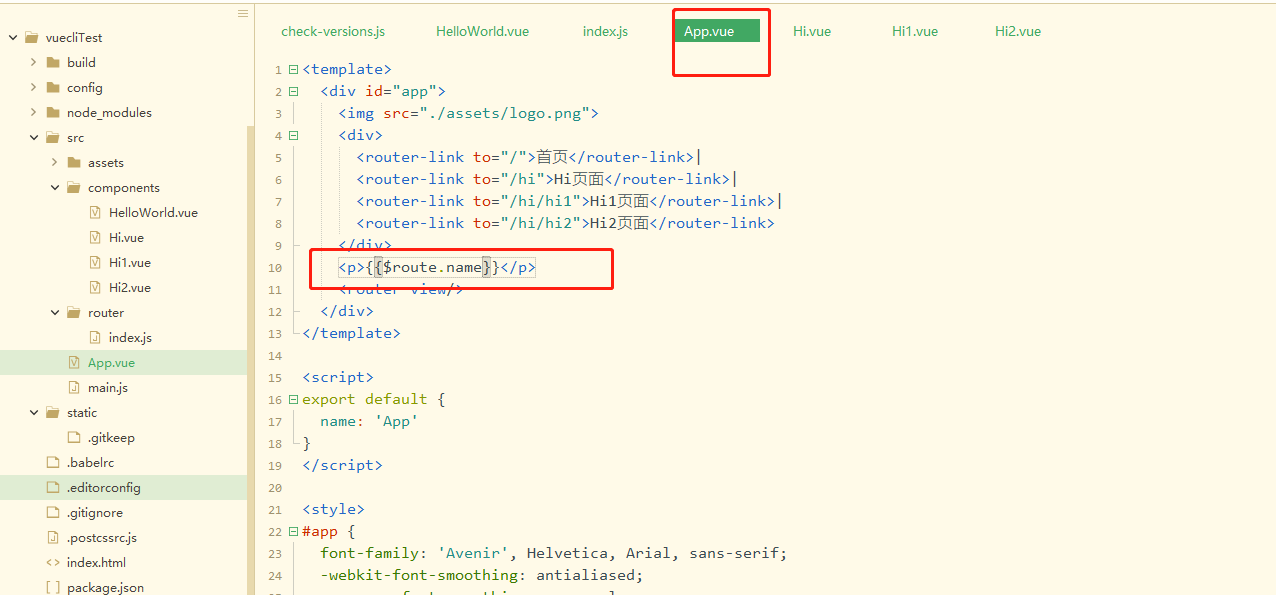Switch to the HelloWorld.vue tab

click(482, 31)
